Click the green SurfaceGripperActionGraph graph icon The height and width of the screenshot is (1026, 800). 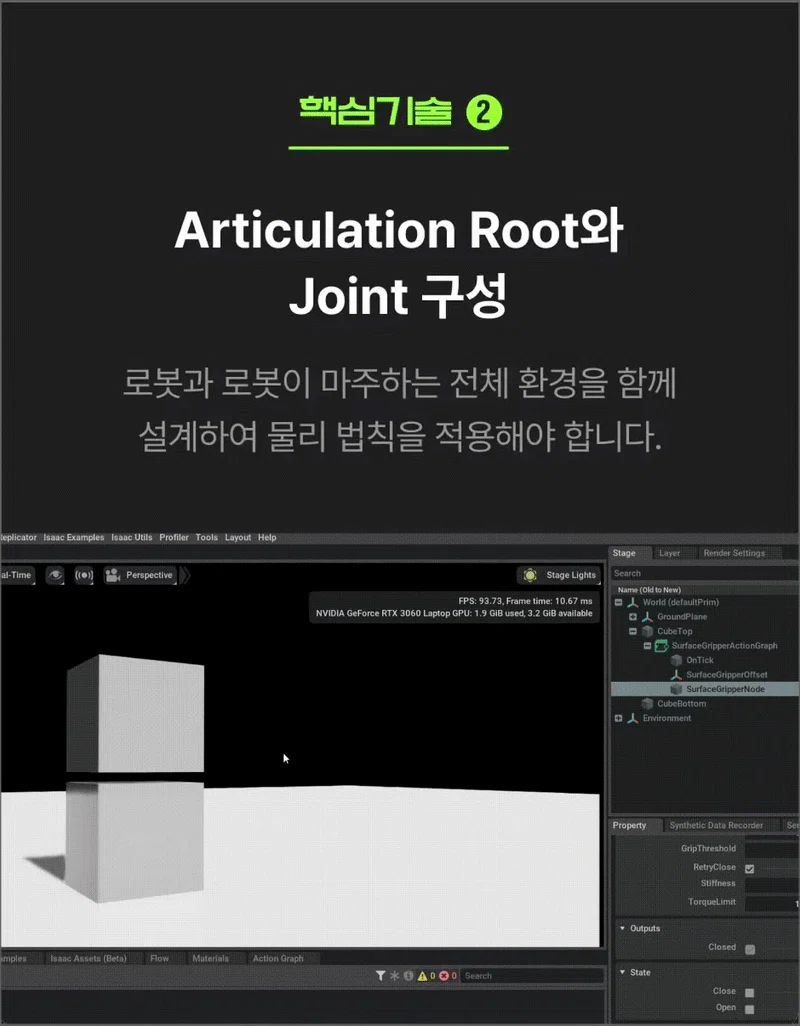[661, 645]
